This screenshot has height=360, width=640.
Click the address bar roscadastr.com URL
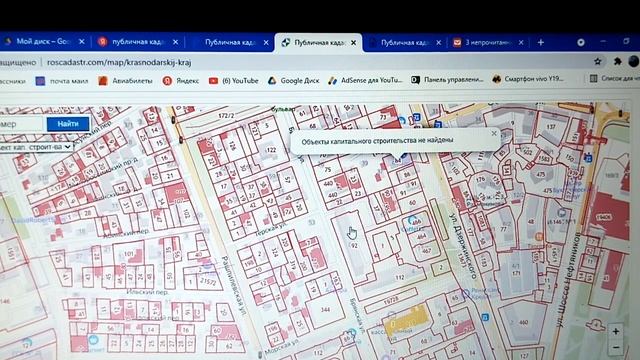click(x=119, y=62)
